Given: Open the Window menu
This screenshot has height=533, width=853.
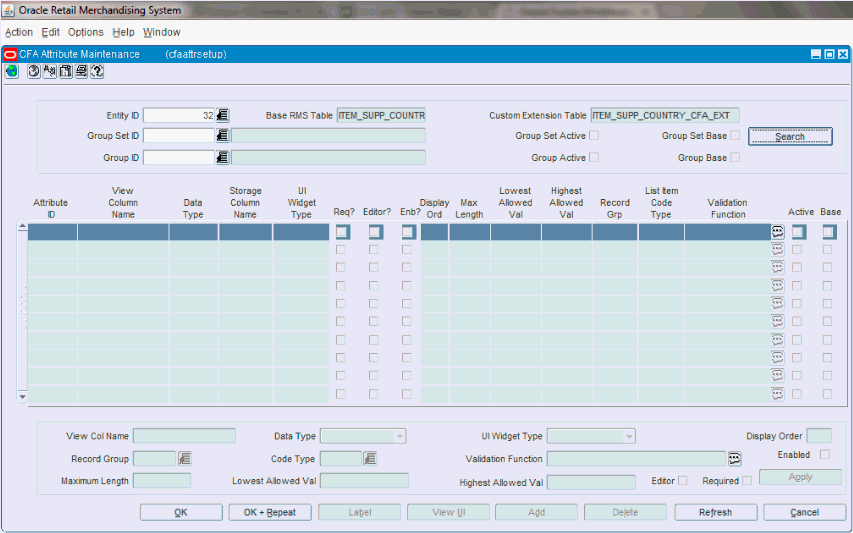Looking at the screenshot, I should [x=162, y=32].
